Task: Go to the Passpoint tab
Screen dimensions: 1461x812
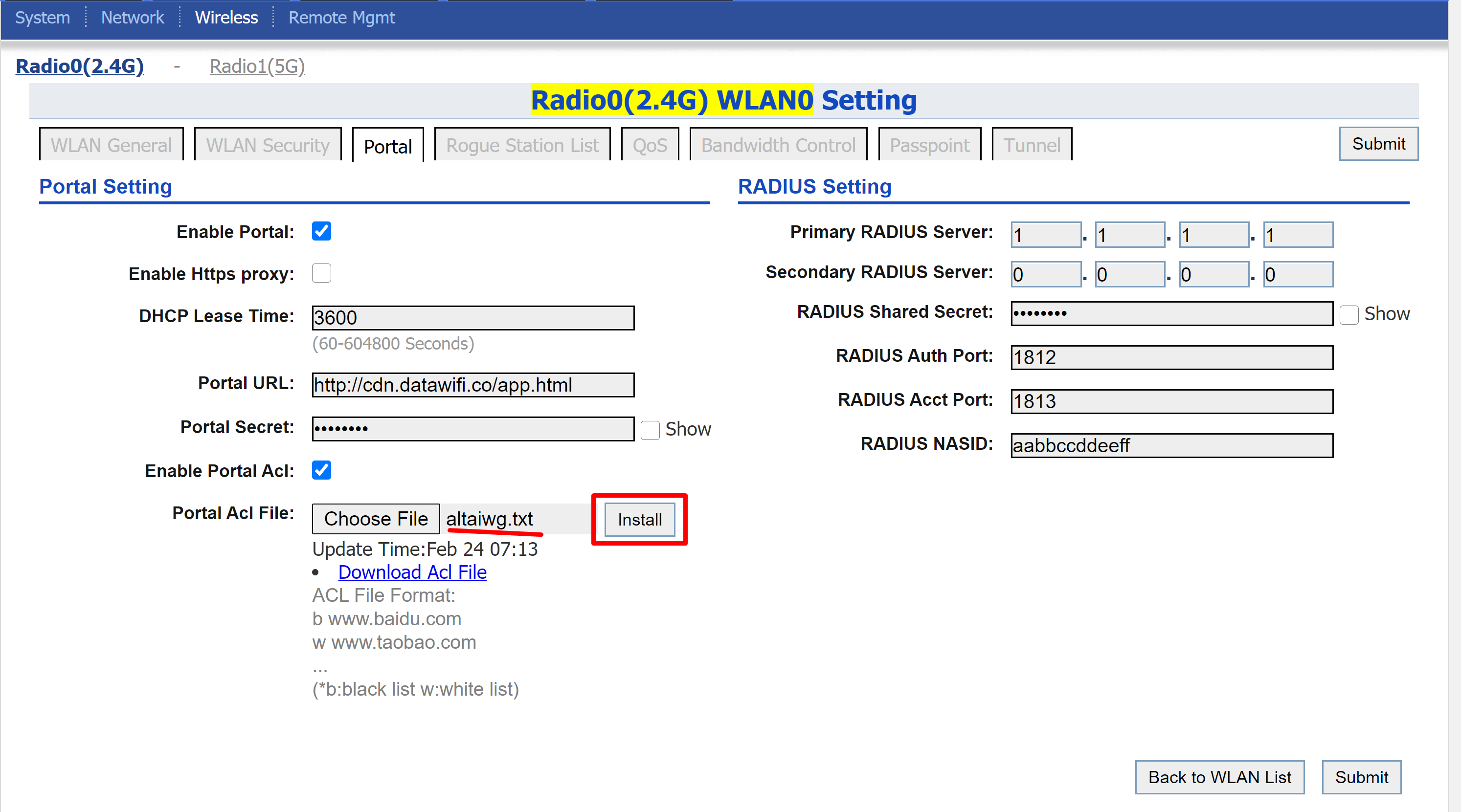Action: (x=929, y=145)
